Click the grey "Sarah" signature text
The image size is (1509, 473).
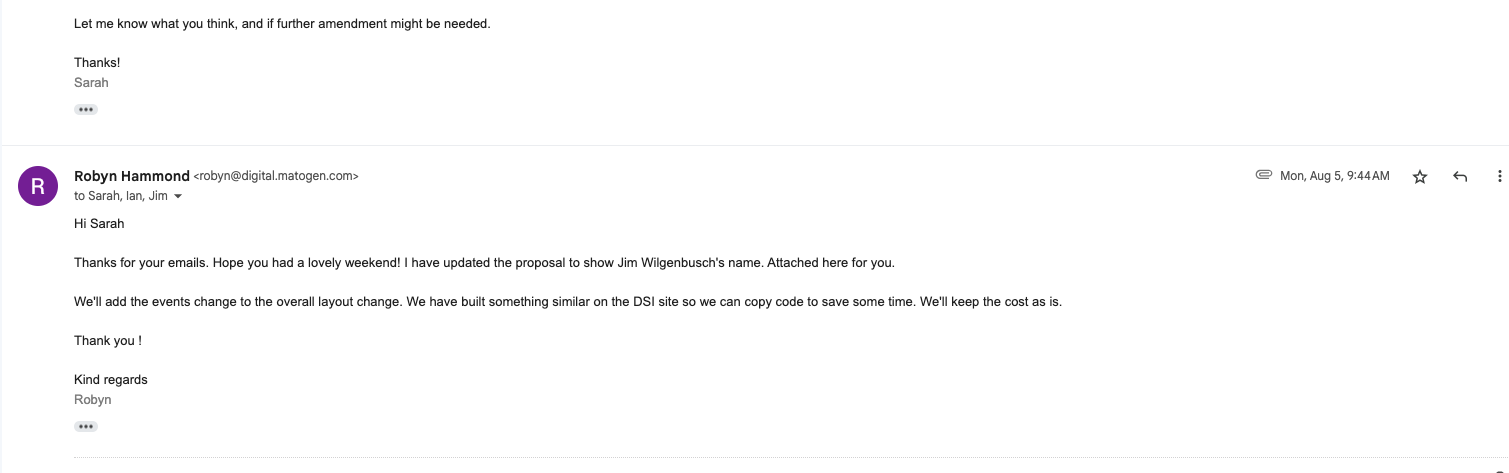click(91, 83)
